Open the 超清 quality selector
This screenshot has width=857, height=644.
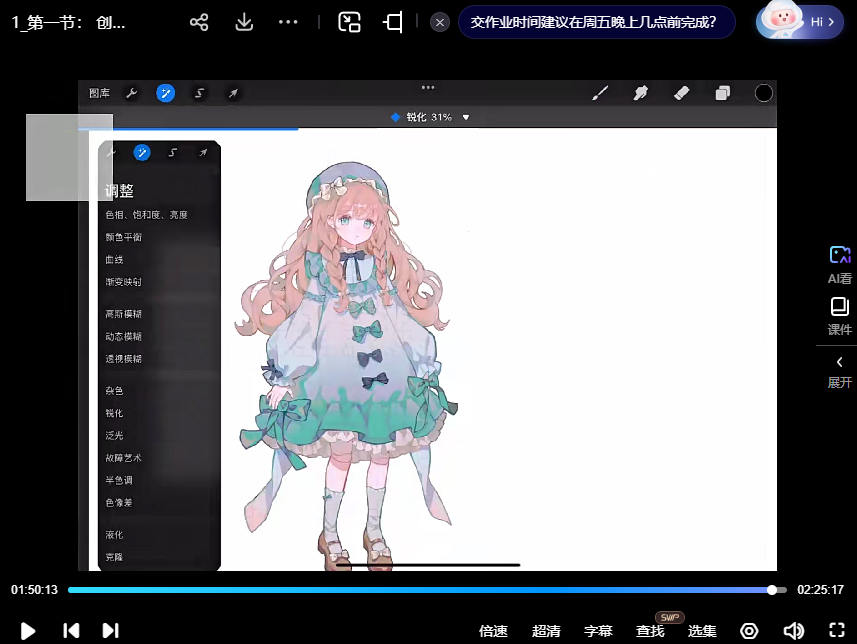coord(546,631)
